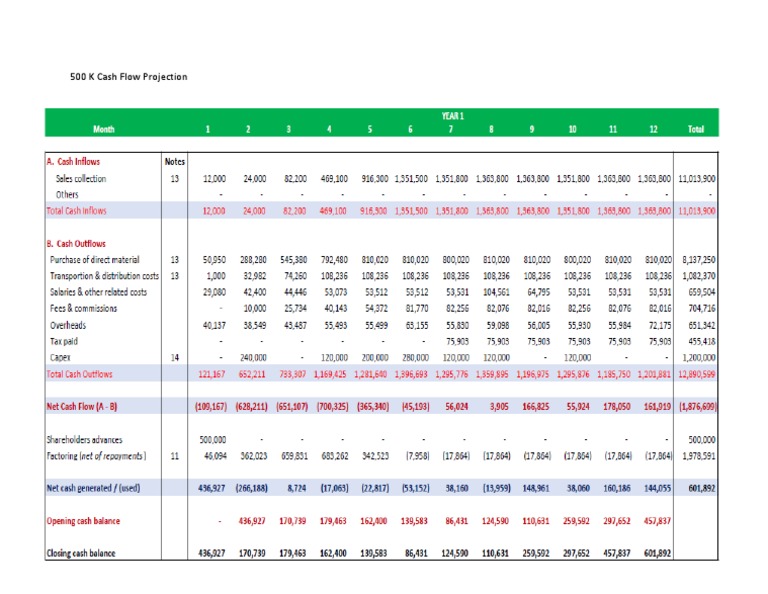Click the 651,342 overheads total value
This screenshot has width=768, height=594.
pyautogui.click(x=702, y=325)
